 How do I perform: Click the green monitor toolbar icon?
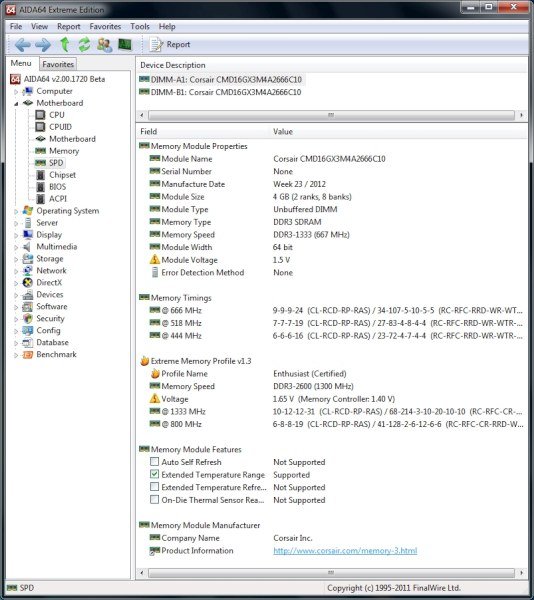click(125, 45)
